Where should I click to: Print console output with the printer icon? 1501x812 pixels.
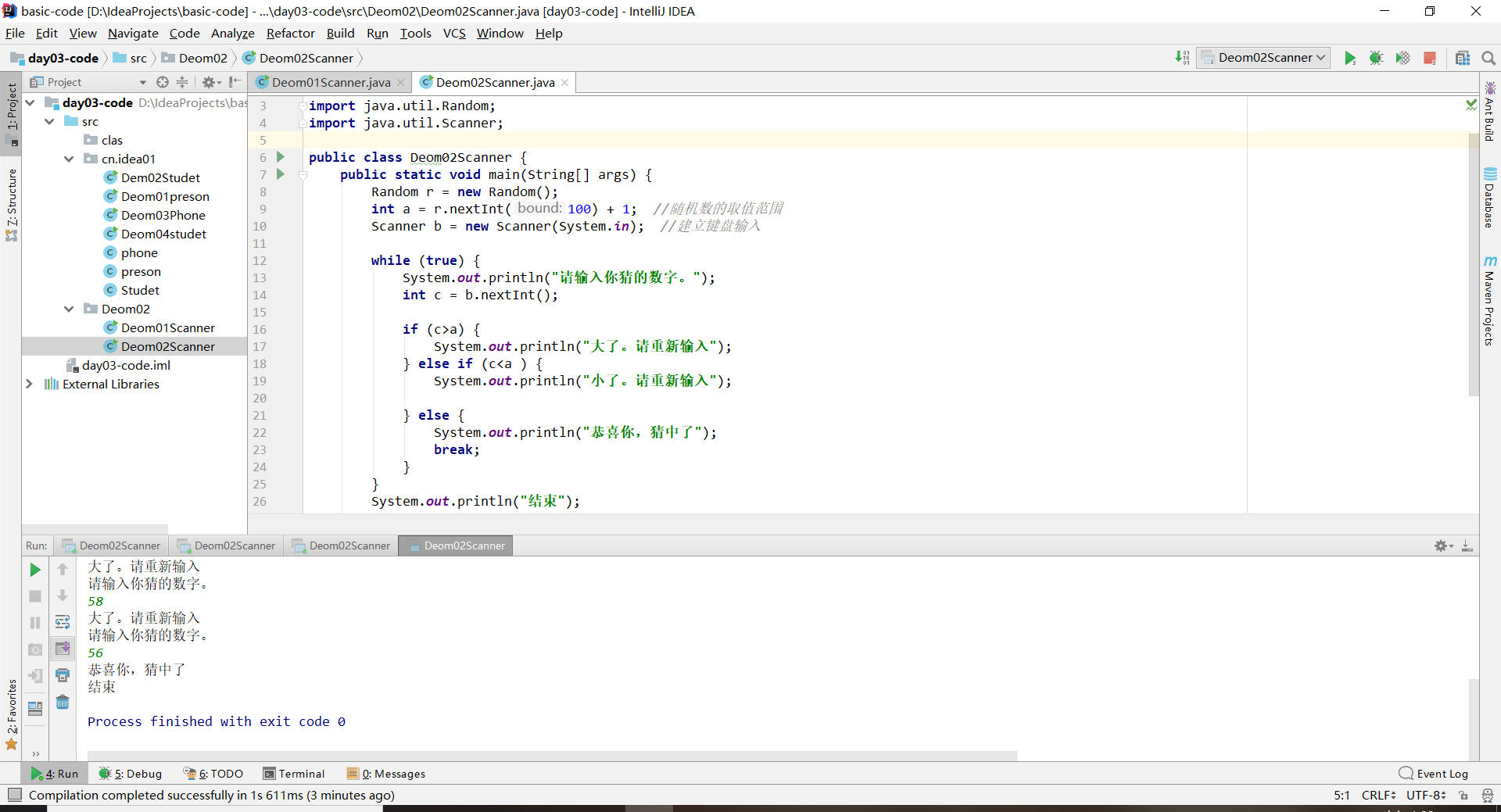pyautogui.click(x=63, y=675)
